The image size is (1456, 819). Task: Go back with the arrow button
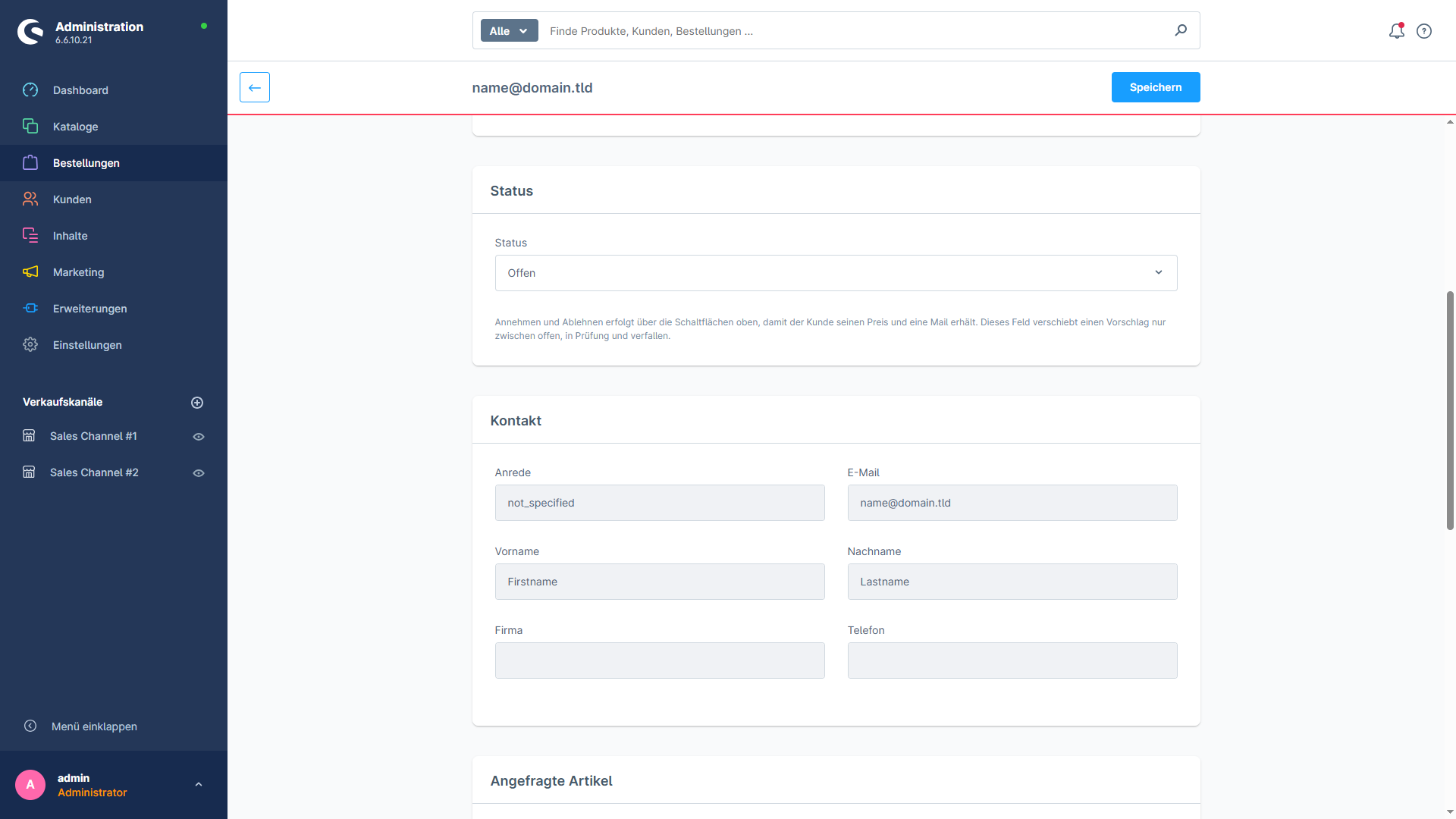pyautogui.click(x=255, y=87)
